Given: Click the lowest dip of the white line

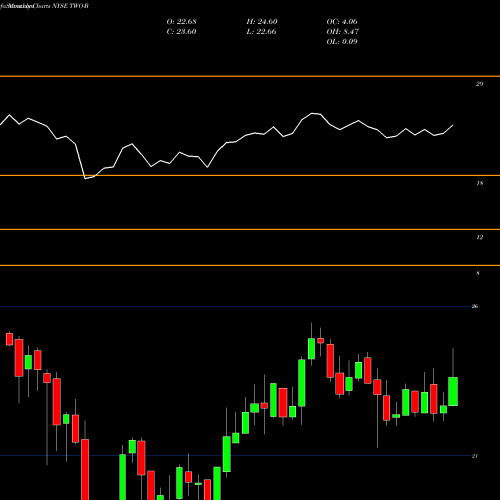Looking at the screenshot, I should point(85,179).
